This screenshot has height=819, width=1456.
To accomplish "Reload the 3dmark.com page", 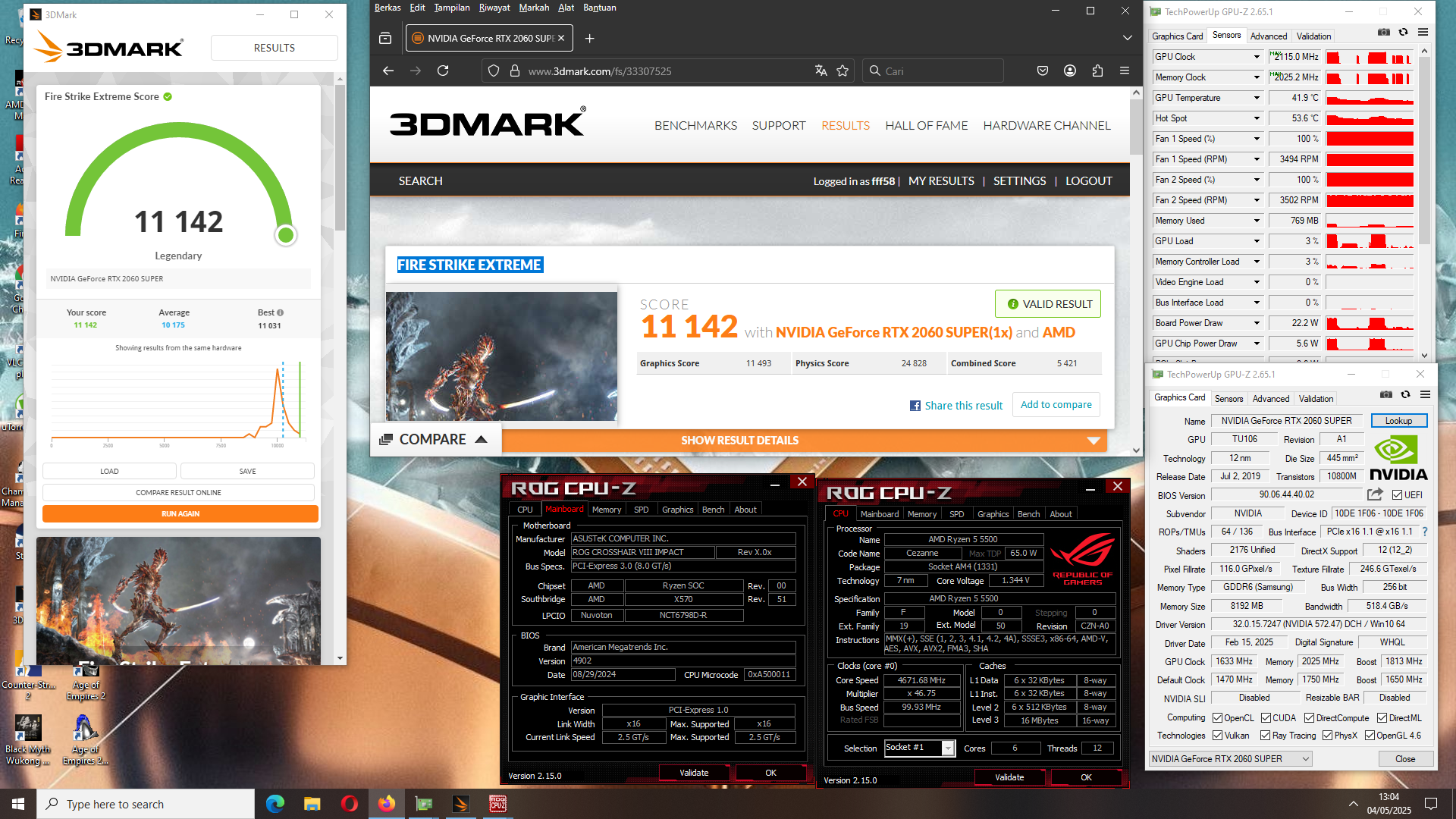I will pyautogui.click(x=443, y=71).
